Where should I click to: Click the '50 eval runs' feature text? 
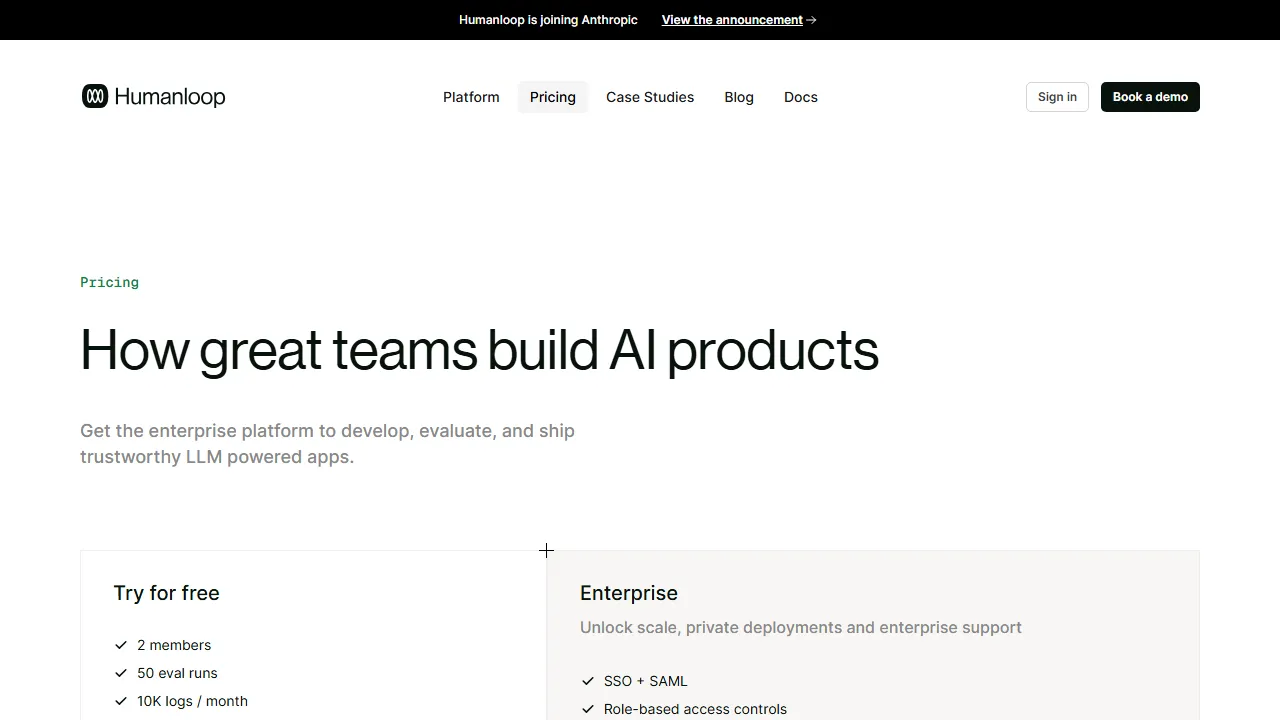point(177,673)
